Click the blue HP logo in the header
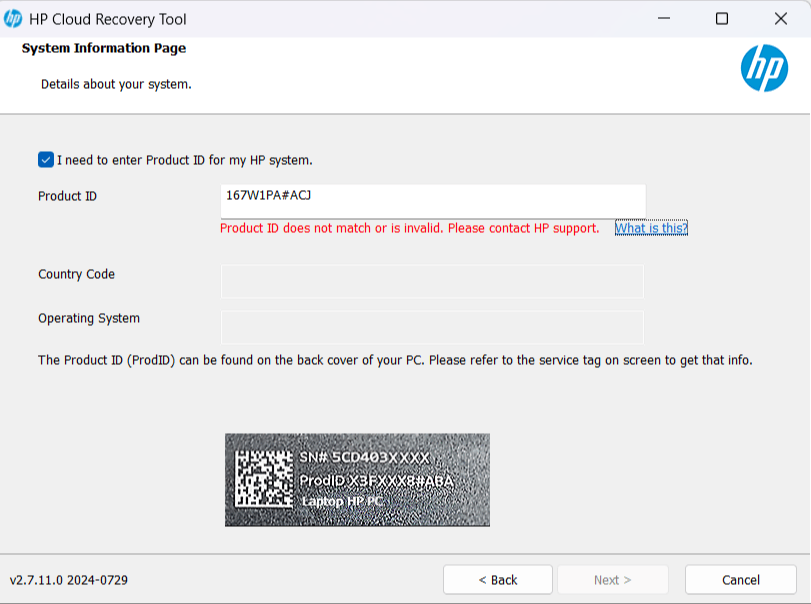 pos(764,69)
